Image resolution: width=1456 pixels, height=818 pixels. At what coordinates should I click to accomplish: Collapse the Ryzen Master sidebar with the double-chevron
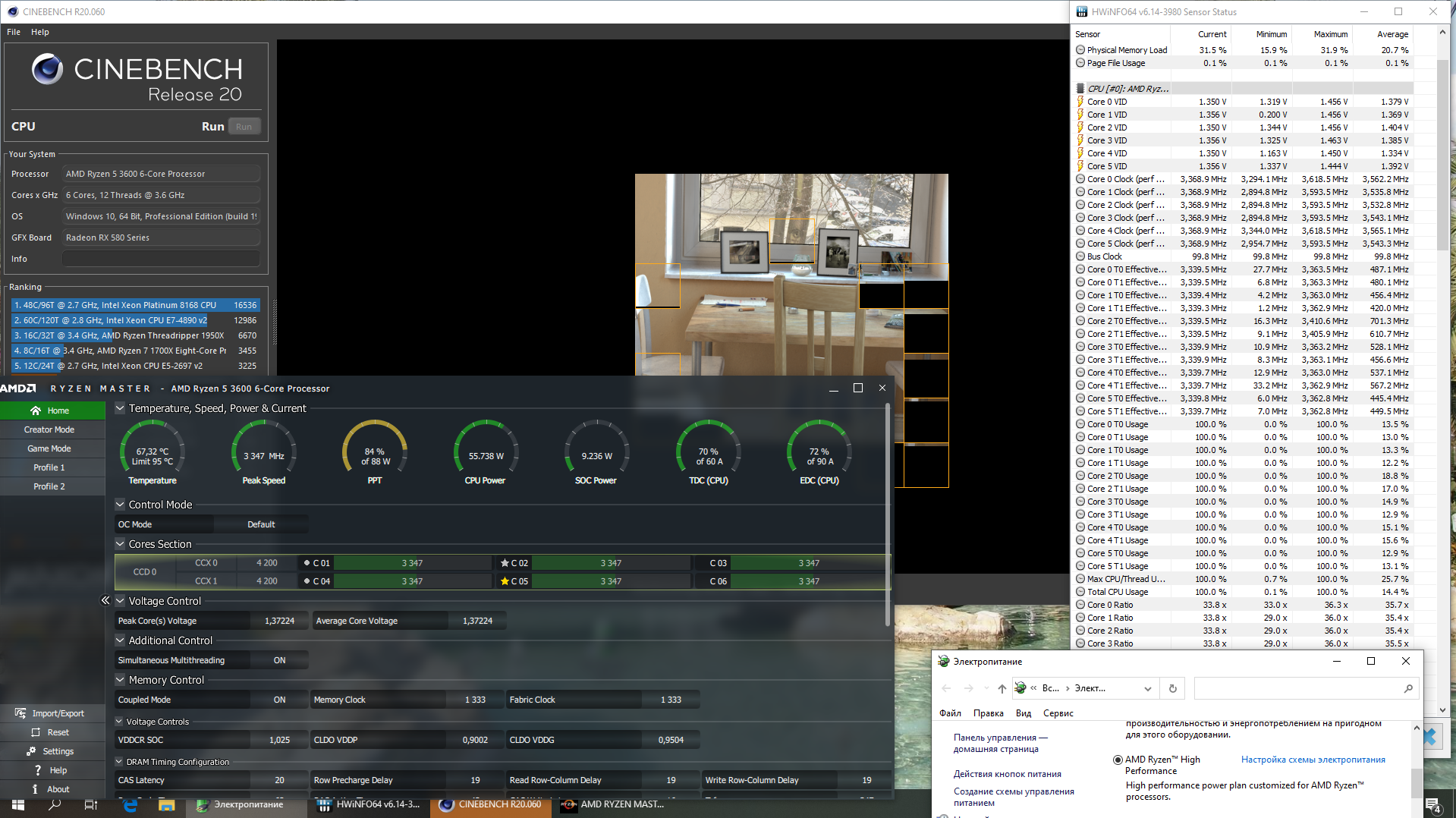105,600
